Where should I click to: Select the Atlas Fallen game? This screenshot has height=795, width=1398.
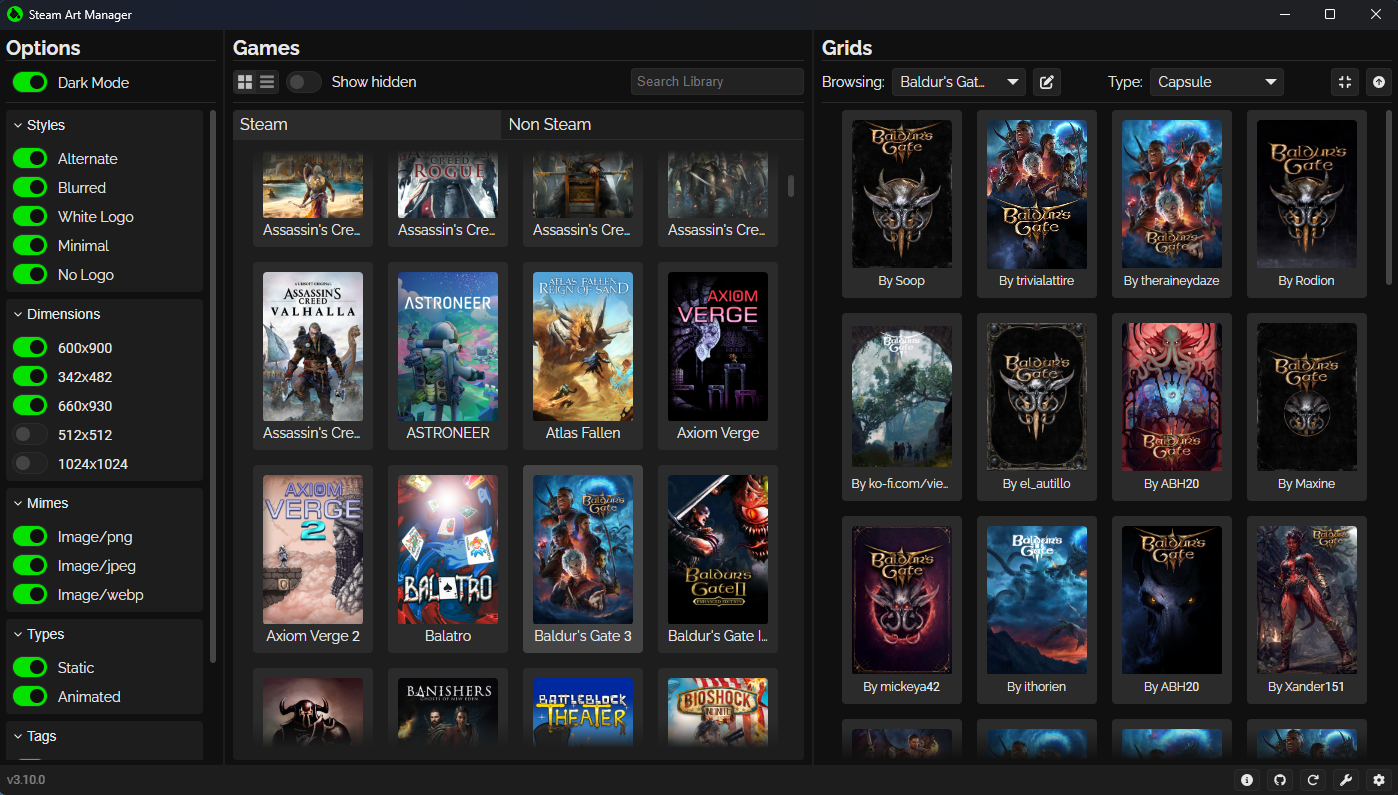pyautogui.click(x=583, y=356)
